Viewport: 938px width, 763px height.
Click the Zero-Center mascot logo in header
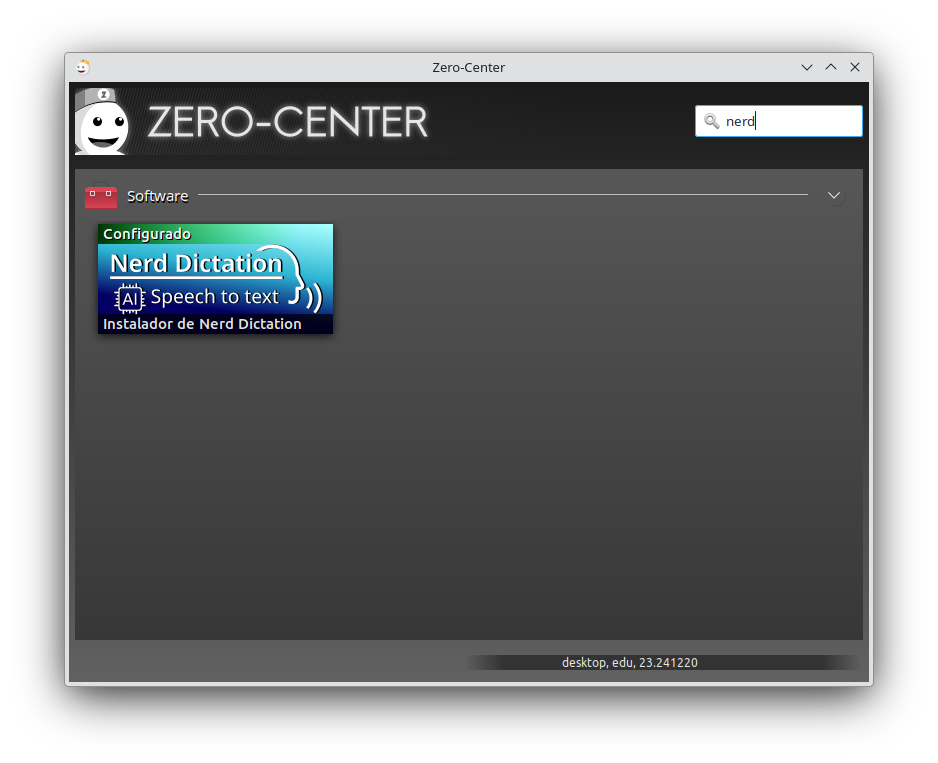point(102,122)
